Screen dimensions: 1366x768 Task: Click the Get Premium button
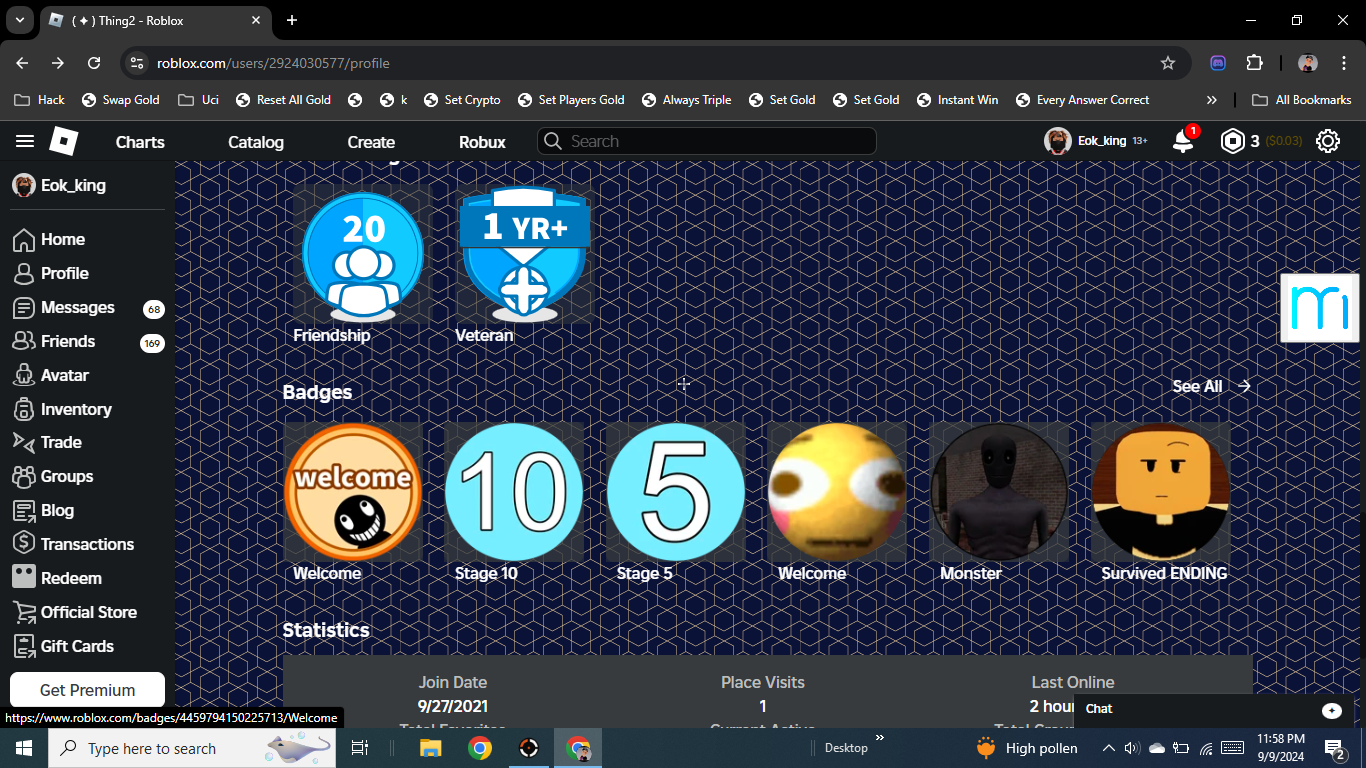[x=87, y=690]
